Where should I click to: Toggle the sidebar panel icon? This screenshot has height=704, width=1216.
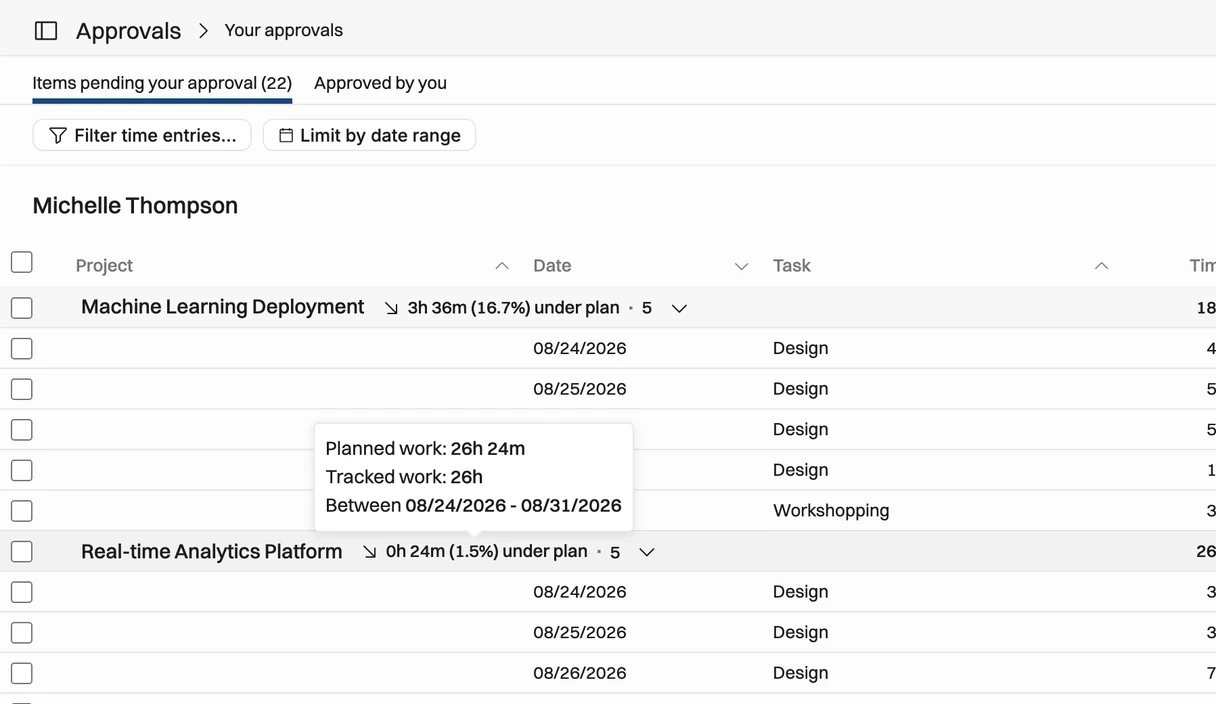click(x=46, y=31)
